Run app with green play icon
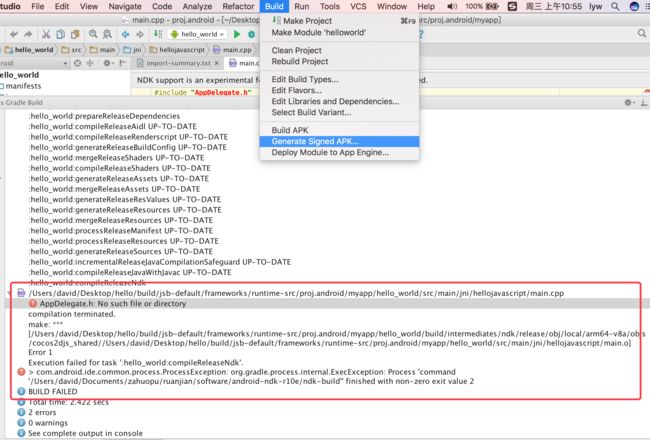650x440 pixels. pos(237,34)
